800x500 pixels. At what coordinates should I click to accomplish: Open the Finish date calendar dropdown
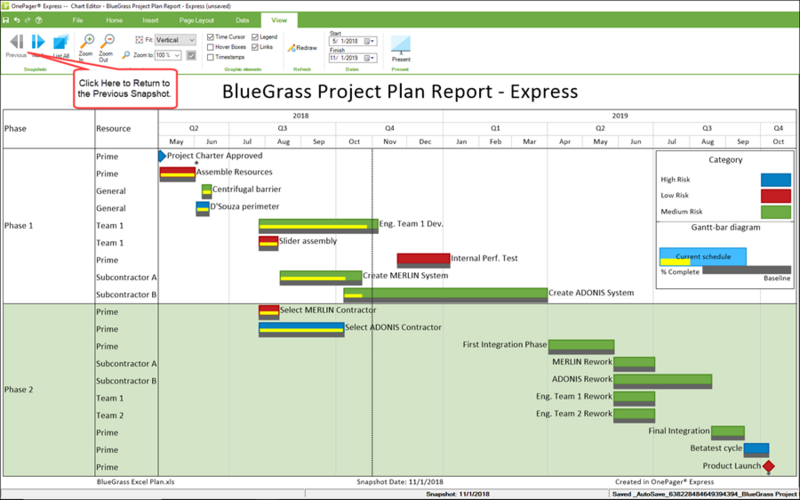click(369, 58)
